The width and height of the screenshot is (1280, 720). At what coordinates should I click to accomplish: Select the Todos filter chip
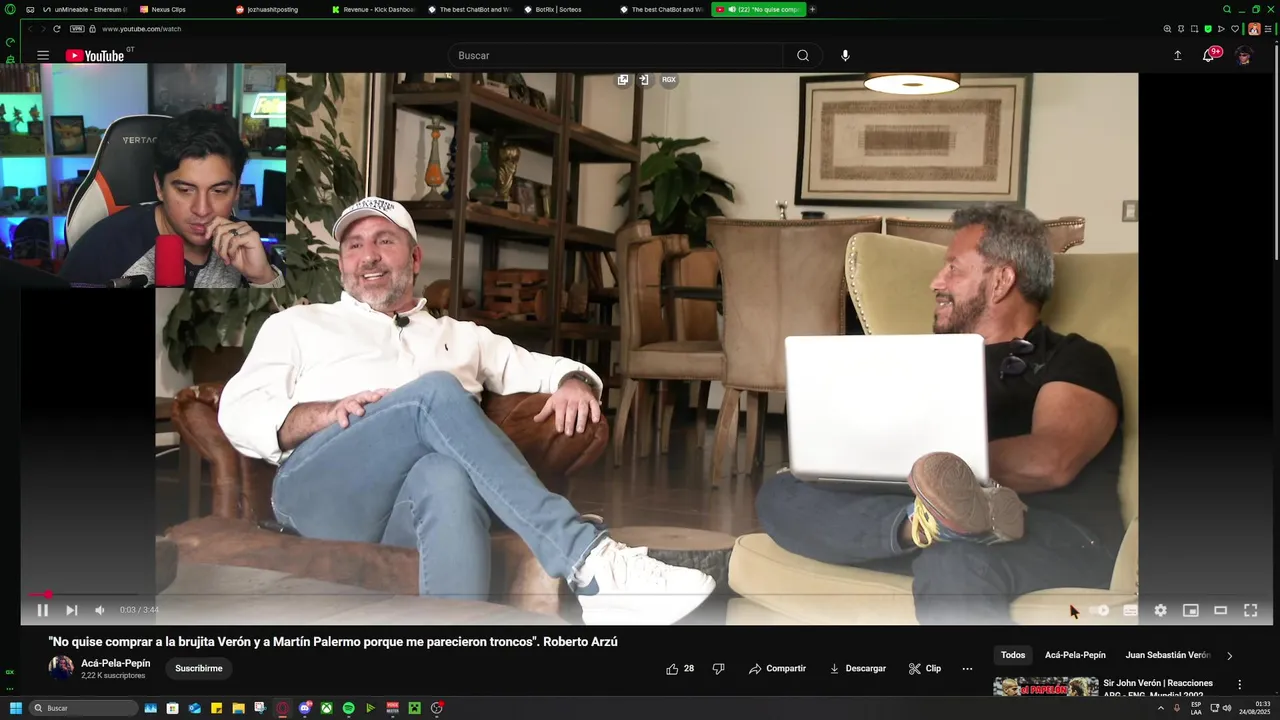pos(1013,655)
